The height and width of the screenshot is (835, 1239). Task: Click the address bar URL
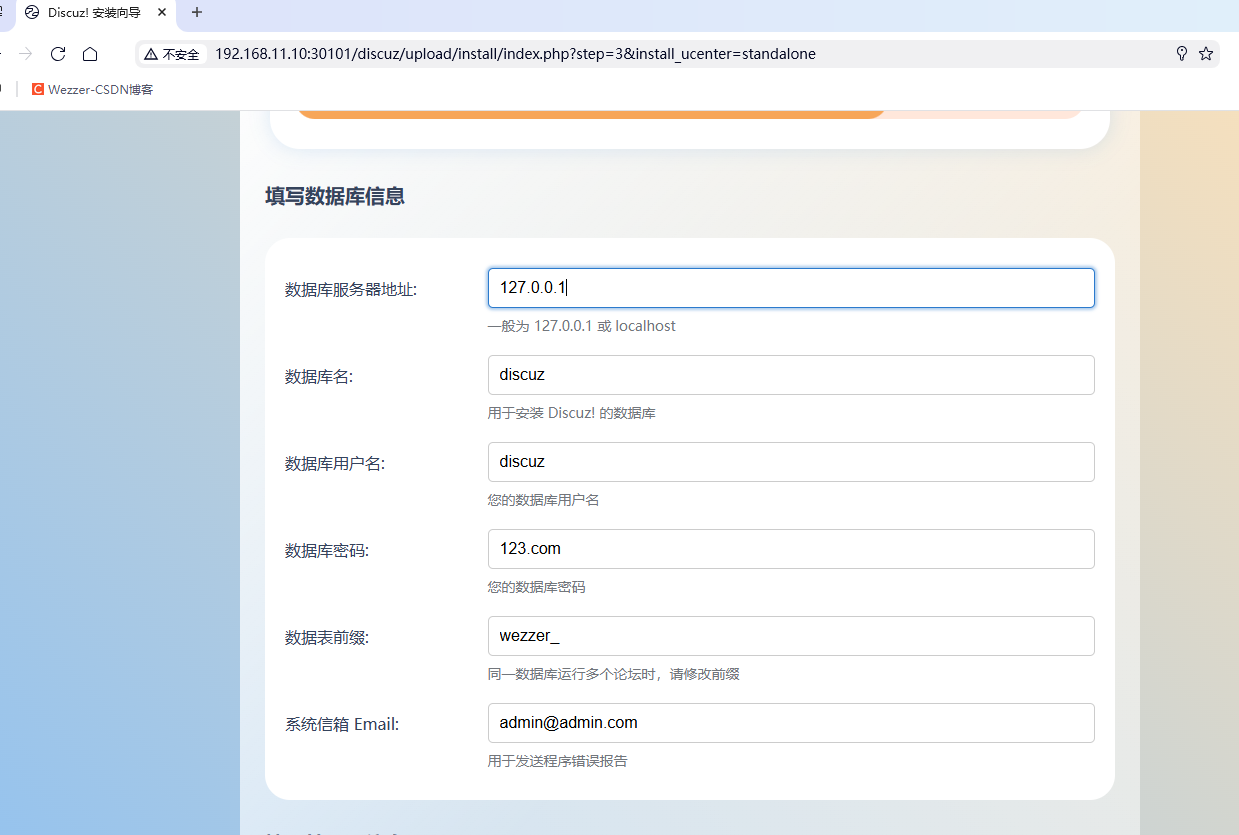[x=515, y=54]
